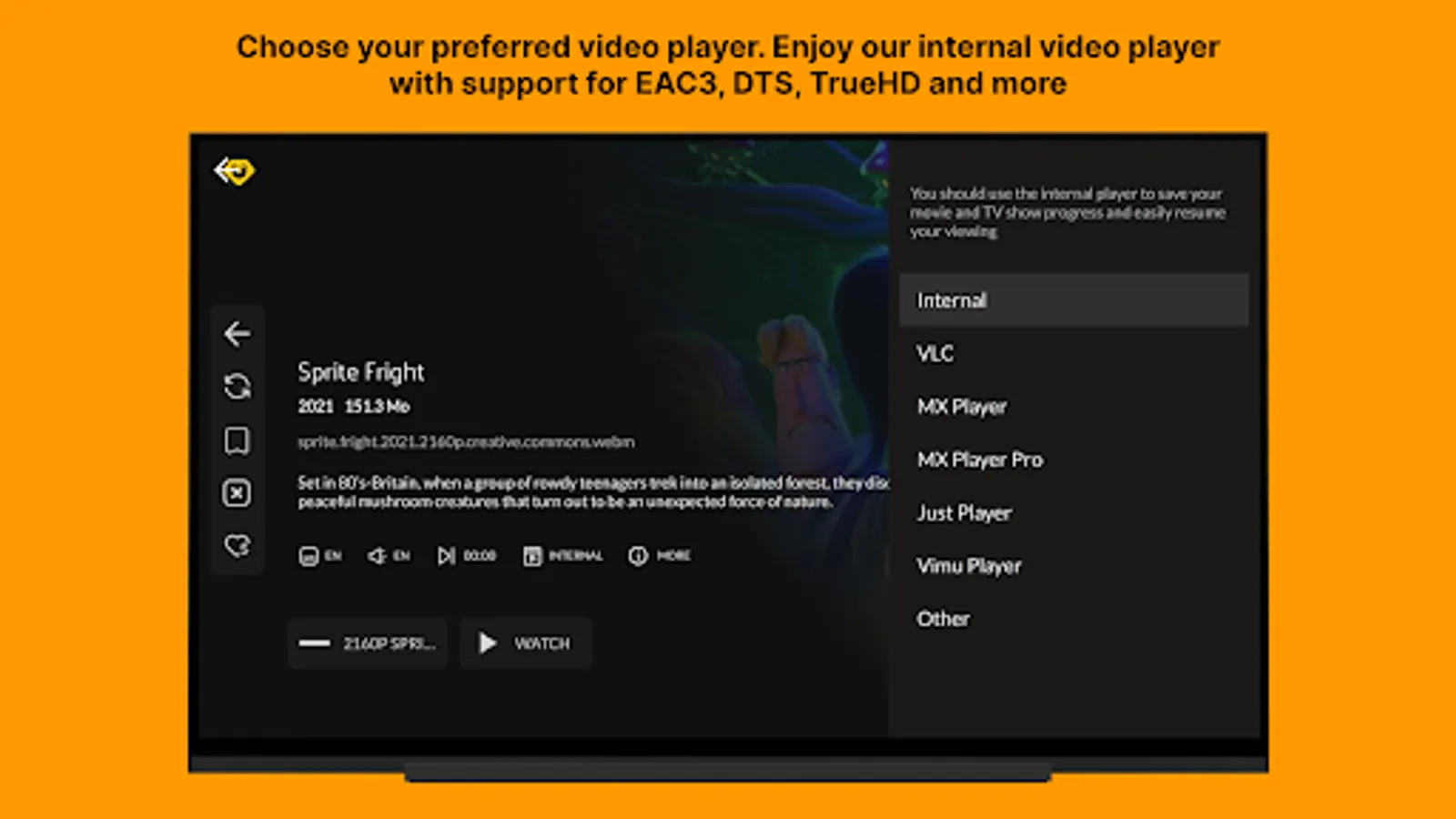
Task: Open the 2160P SPRI... version selector
Action: pyautogui.click(x=368, y=643)
